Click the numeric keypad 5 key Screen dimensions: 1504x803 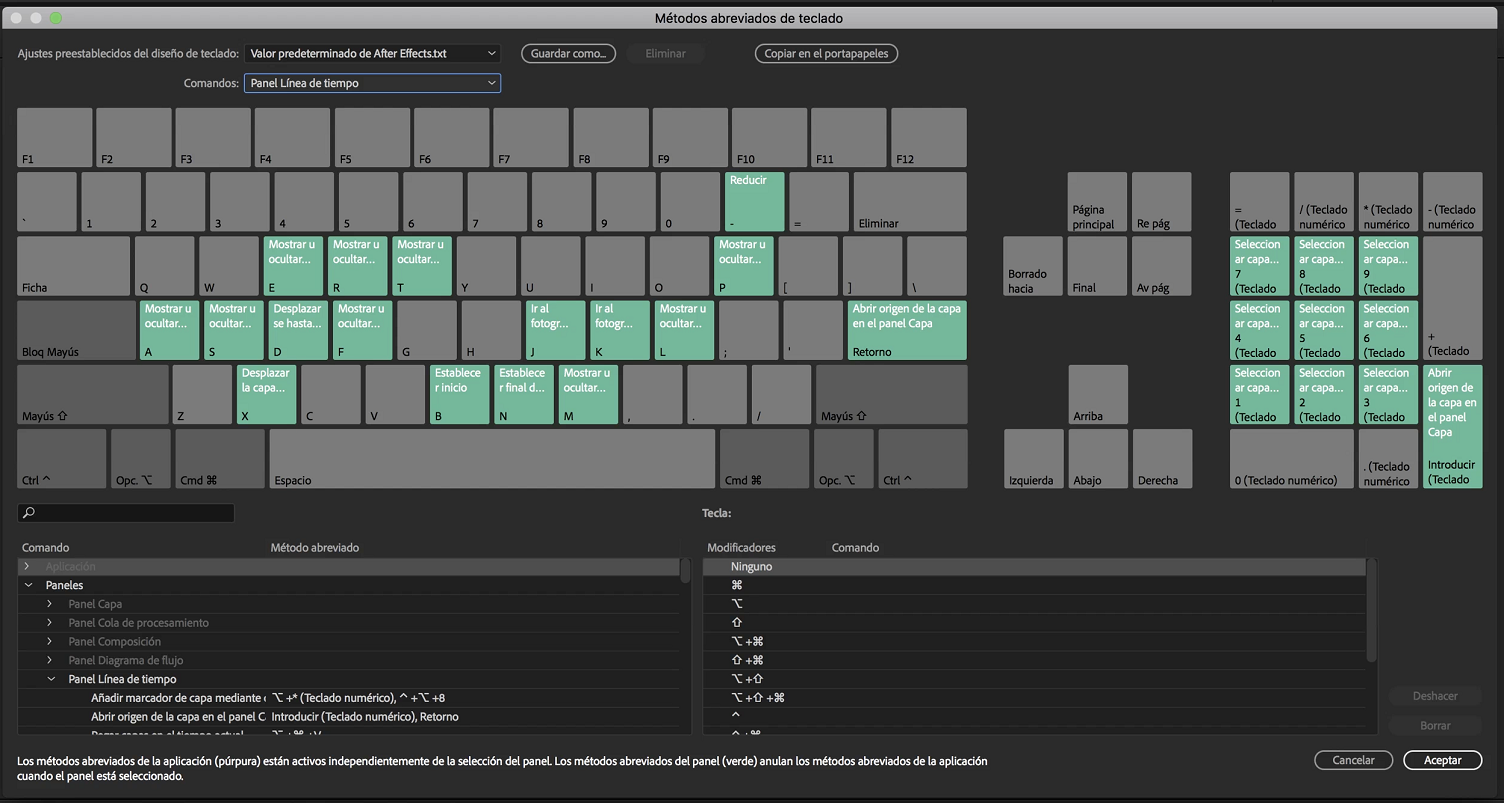(1324, 330)
